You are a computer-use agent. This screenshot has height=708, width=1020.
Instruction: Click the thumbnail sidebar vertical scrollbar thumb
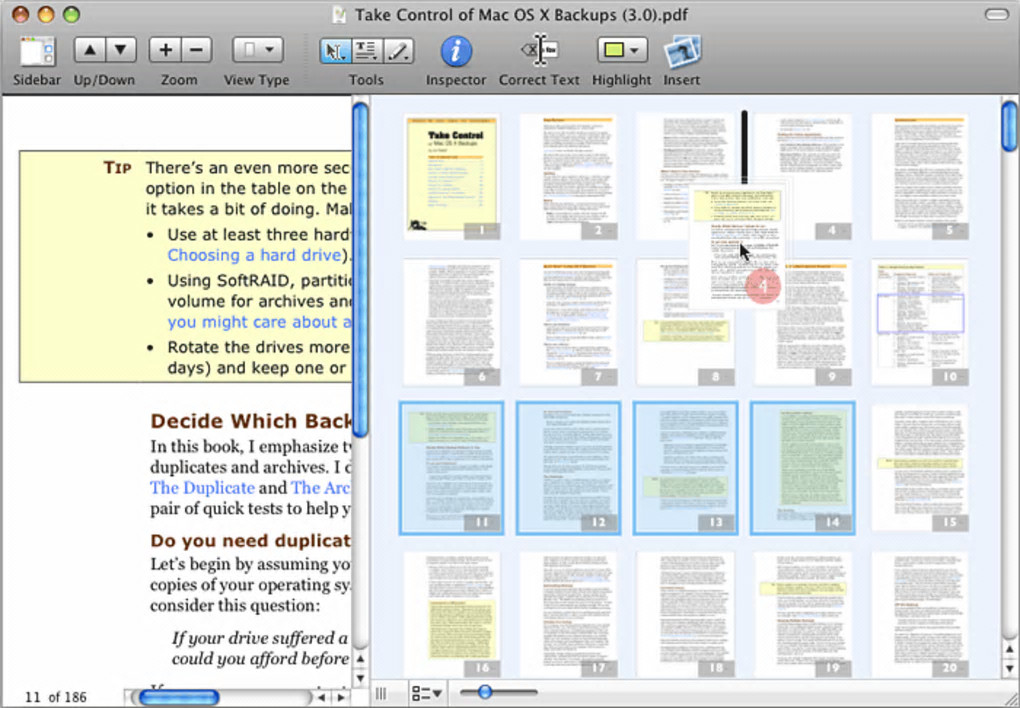click(x=1010, y=126)
